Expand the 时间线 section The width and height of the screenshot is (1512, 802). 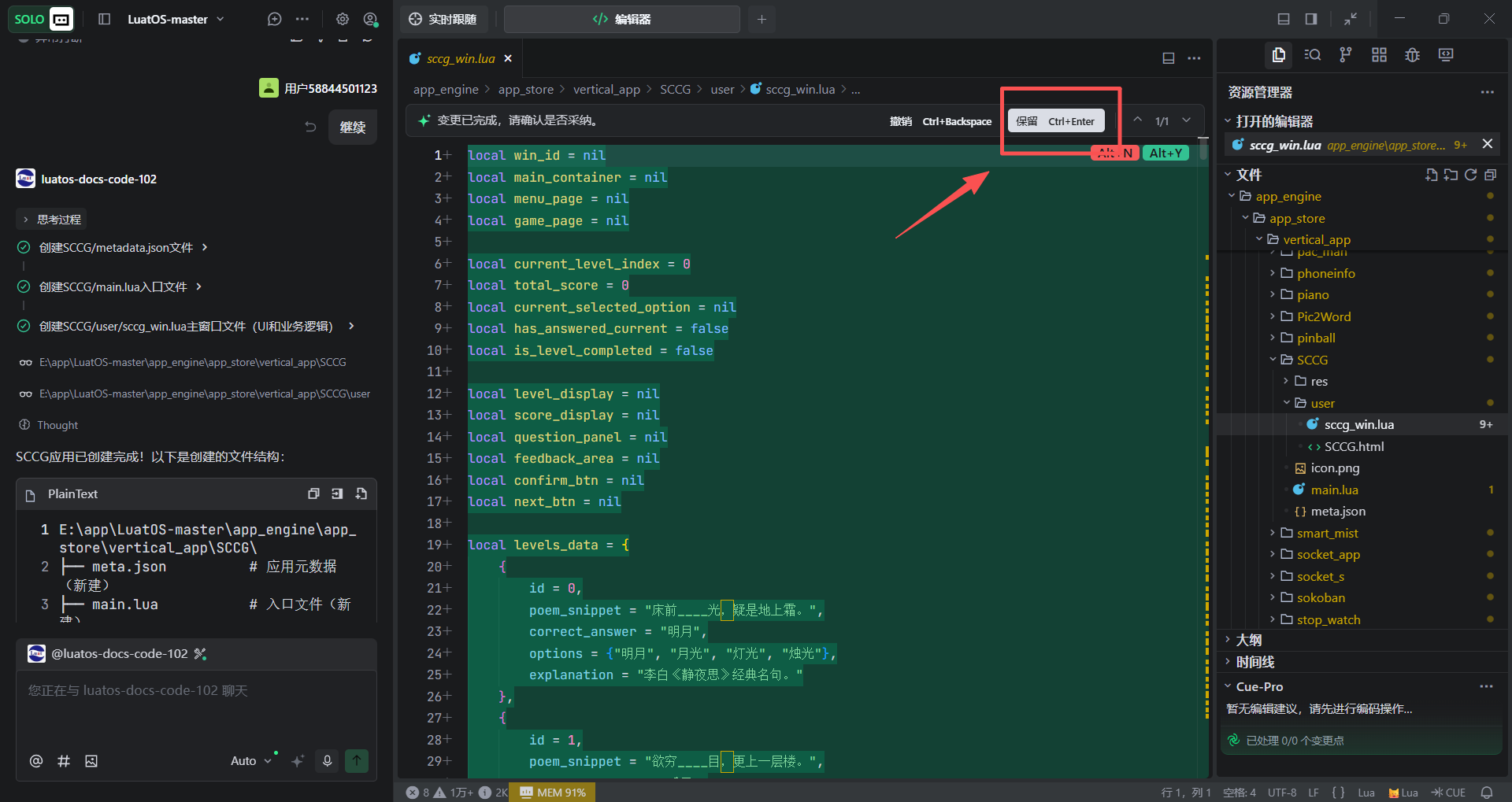click(1254, 662)
